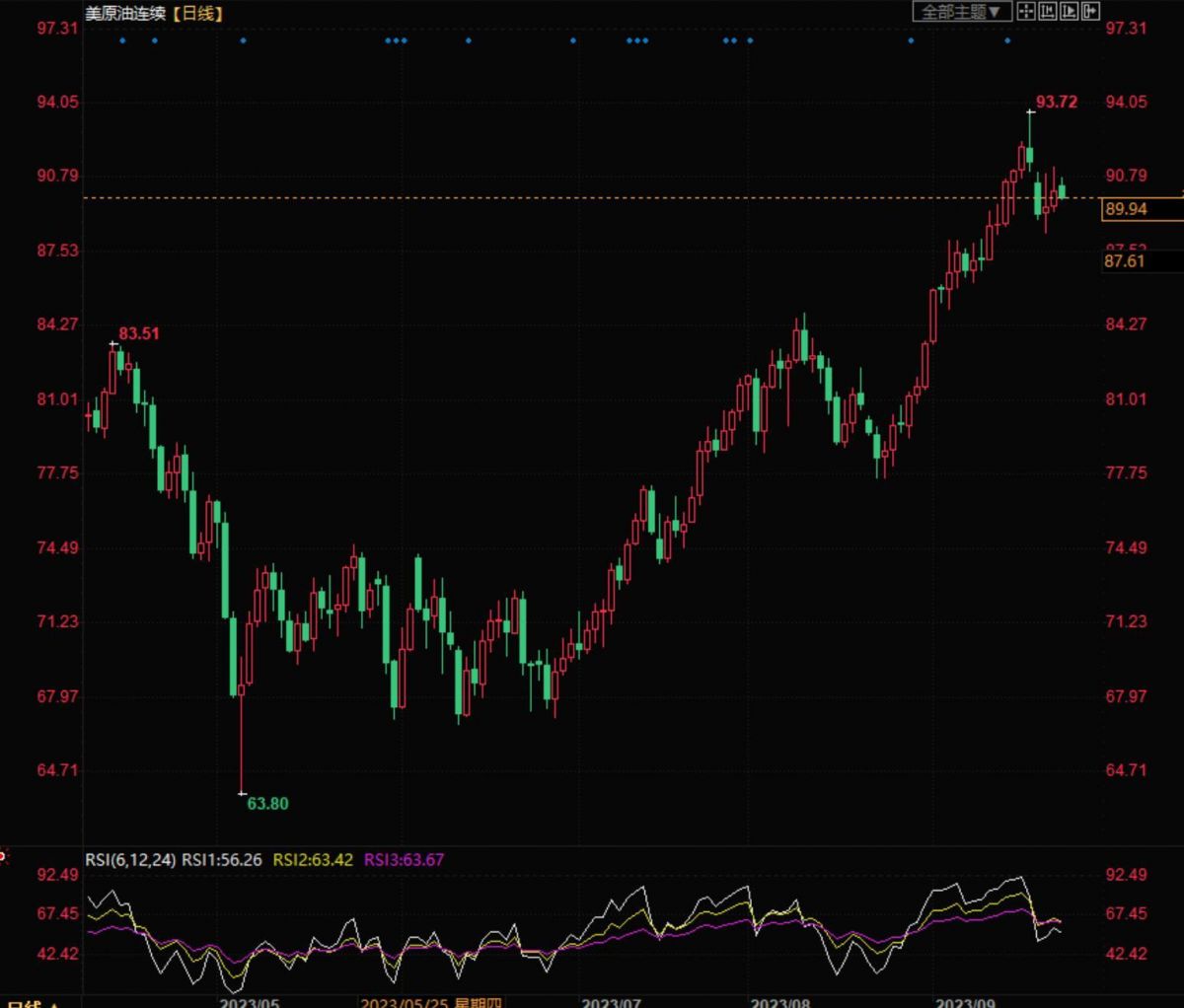Screen dimensions: 1184x1008
Task: Click the 93.72 high price label
Action: click(x=1057, y=102)
